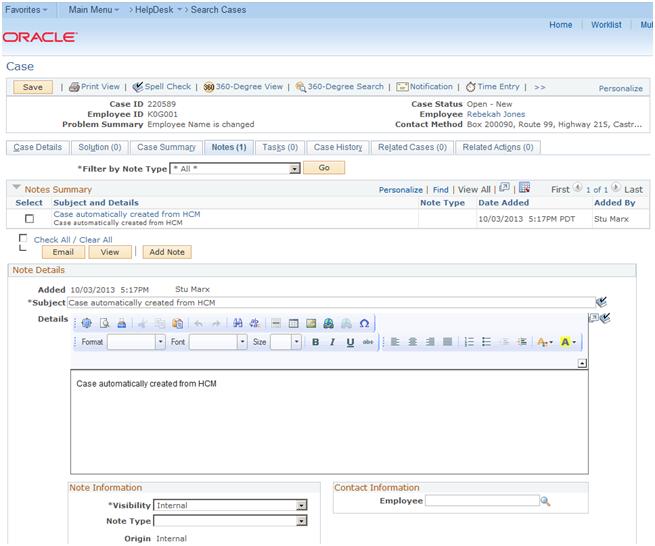Switch to the Case Details tab

(x=38, y=147)
